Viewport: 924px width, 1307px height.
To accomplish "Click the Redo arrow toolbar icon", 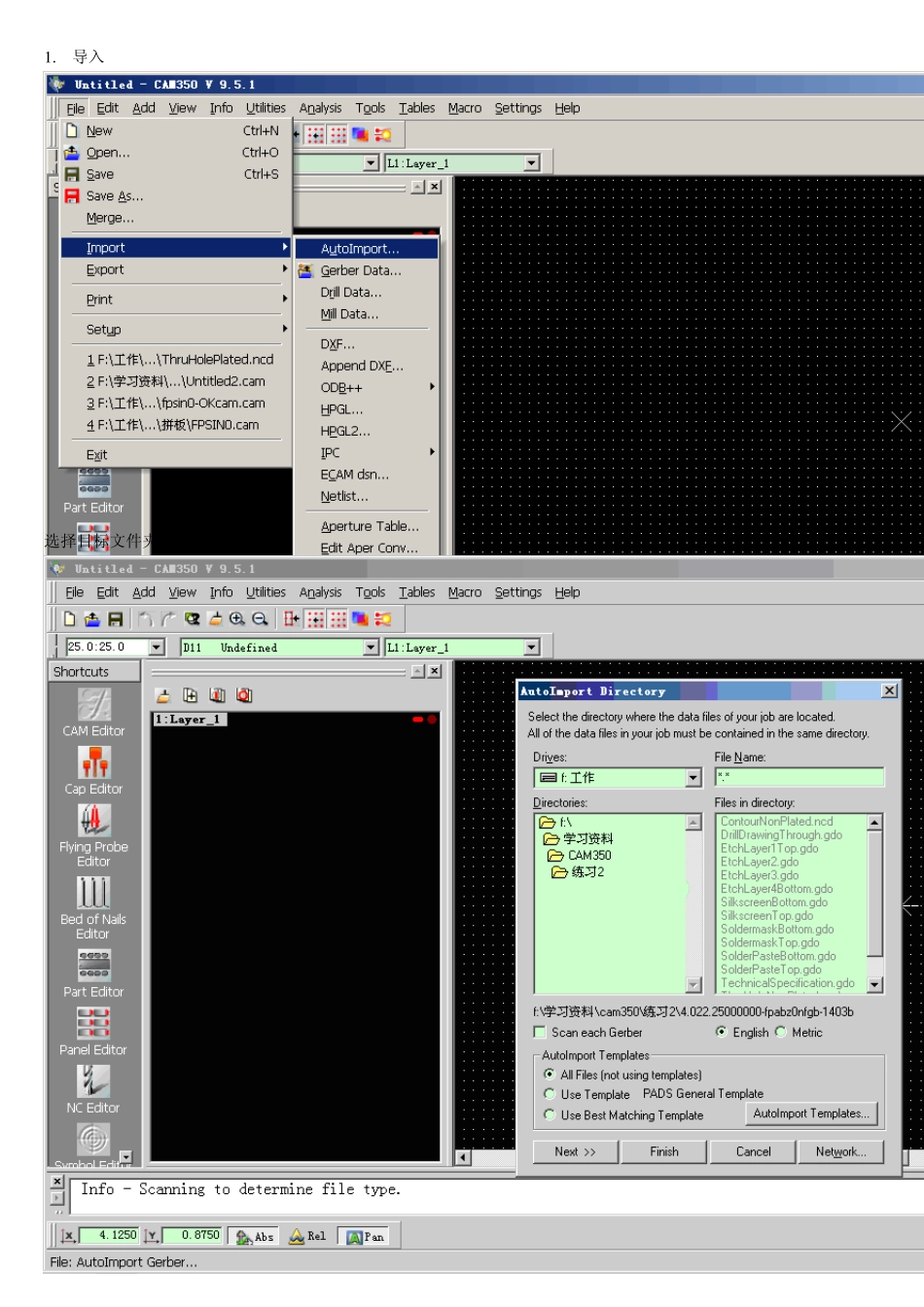I will tap(168, 618).
